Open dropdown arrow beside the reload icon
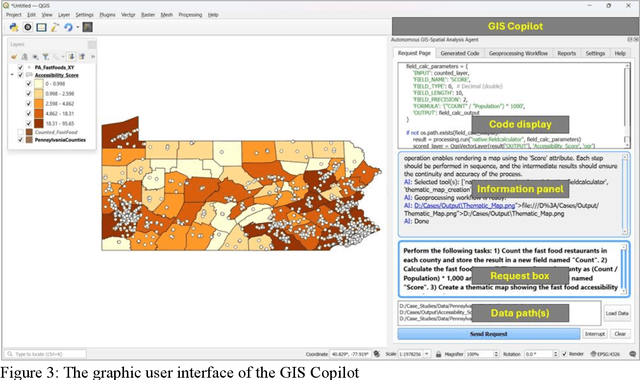Screen dimensions: 640x380 pyautogui.click(x=77, y=27)
